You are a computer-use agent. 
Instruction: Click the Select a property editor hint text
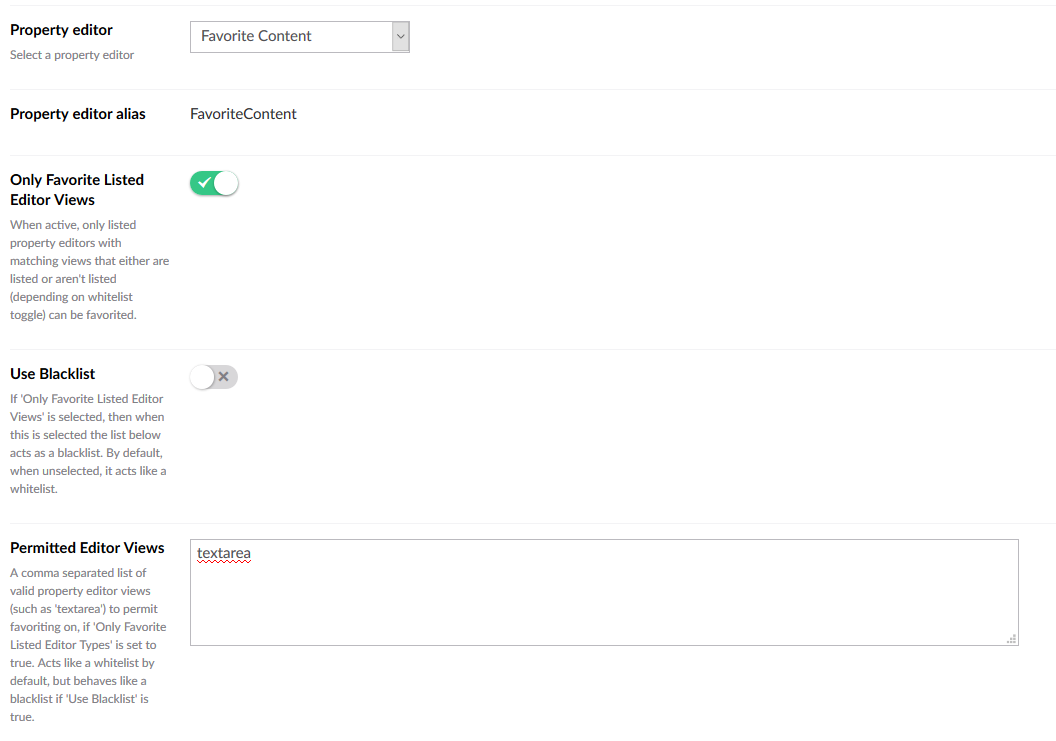(72, 55)
